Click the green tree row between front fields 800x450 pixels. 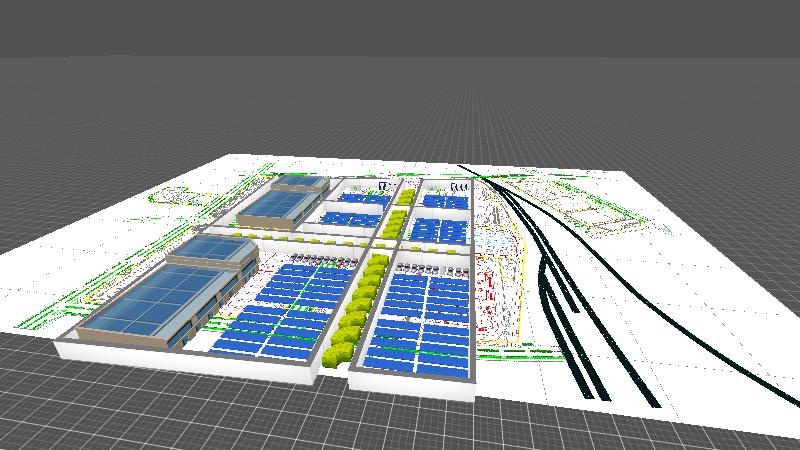358,305
